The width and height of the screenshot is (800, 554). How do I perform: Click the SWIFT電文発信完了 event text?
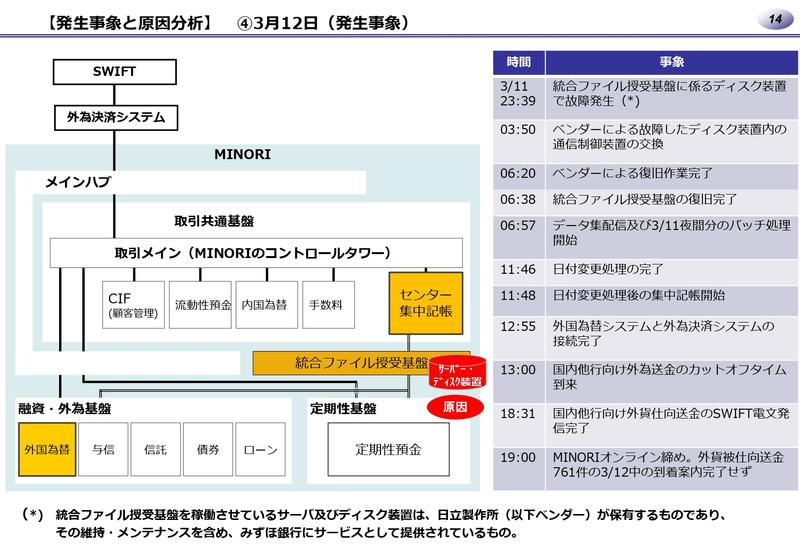point(671,421)
